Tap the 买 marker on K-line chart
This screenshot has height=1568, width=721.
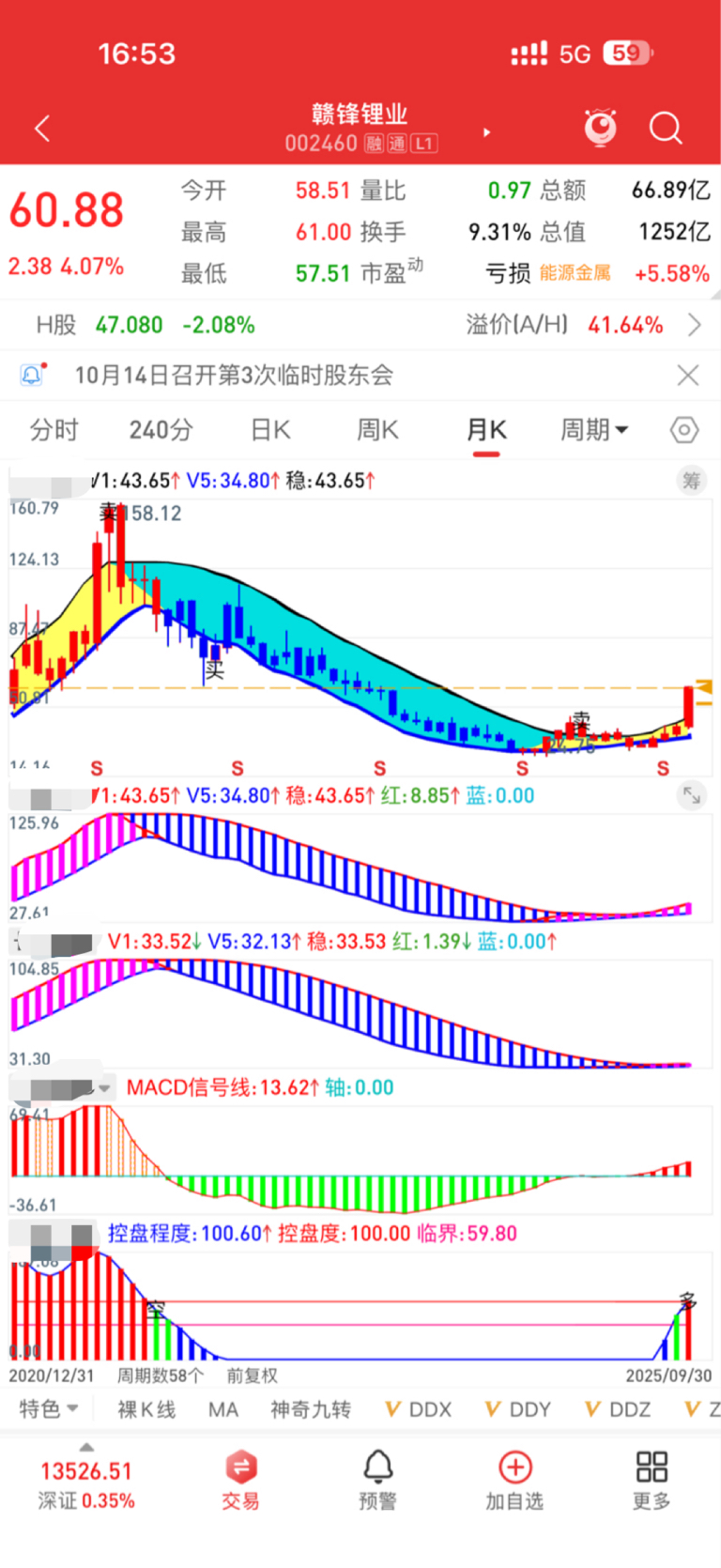point(215,669)
